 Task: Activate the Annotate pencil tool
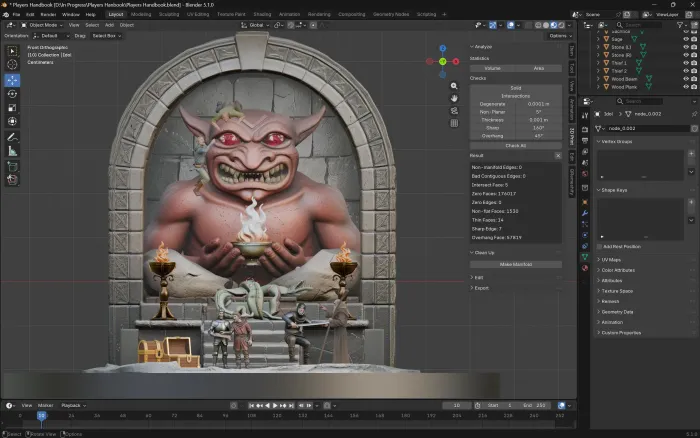click(x=12, y=137)
